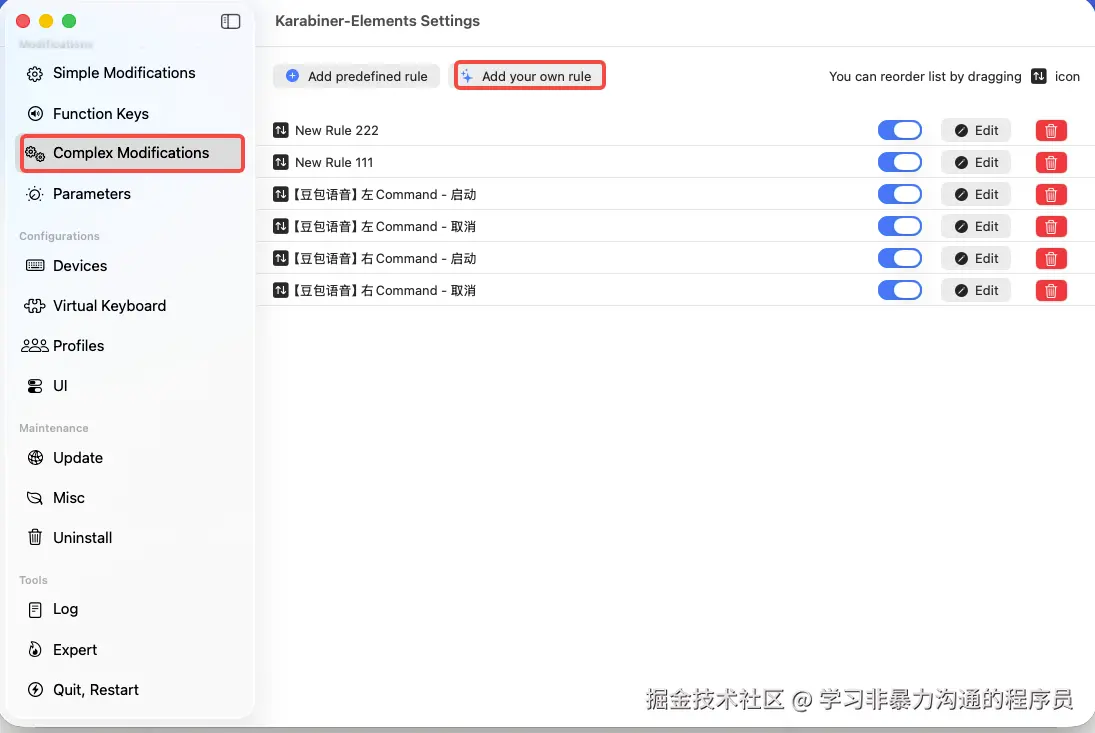Toggle off 右 Command - 取消 rule
The image size is (1095, 733).
point(899,290)
